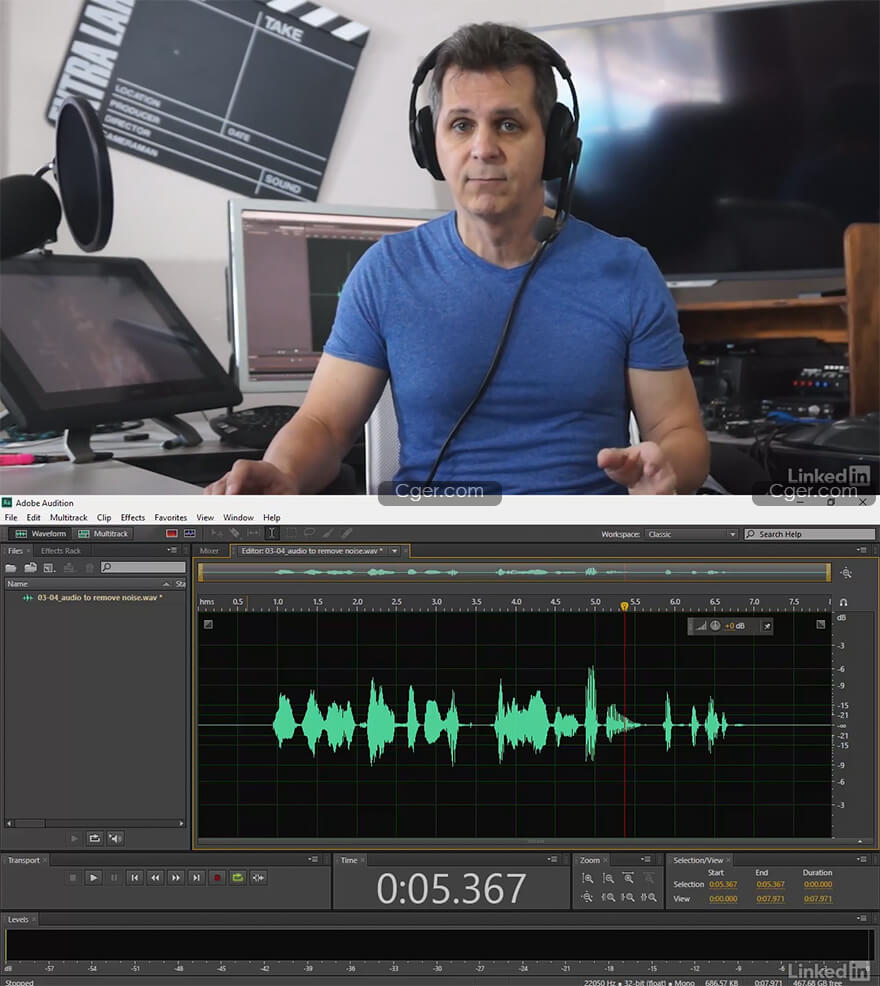Open the Favorites menu
Image resolution: width=880 pixels, height=986 pixels.
coord(170,518)
